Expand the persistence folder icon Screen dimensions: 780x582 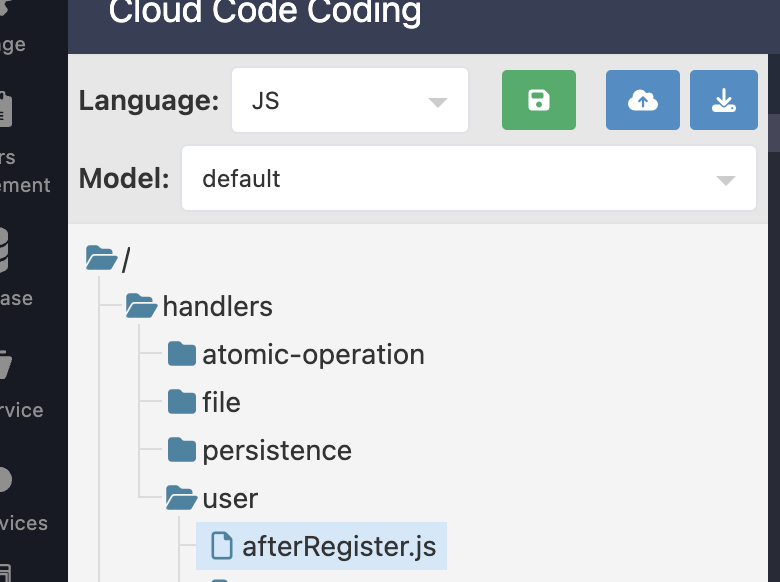[182, 450]
